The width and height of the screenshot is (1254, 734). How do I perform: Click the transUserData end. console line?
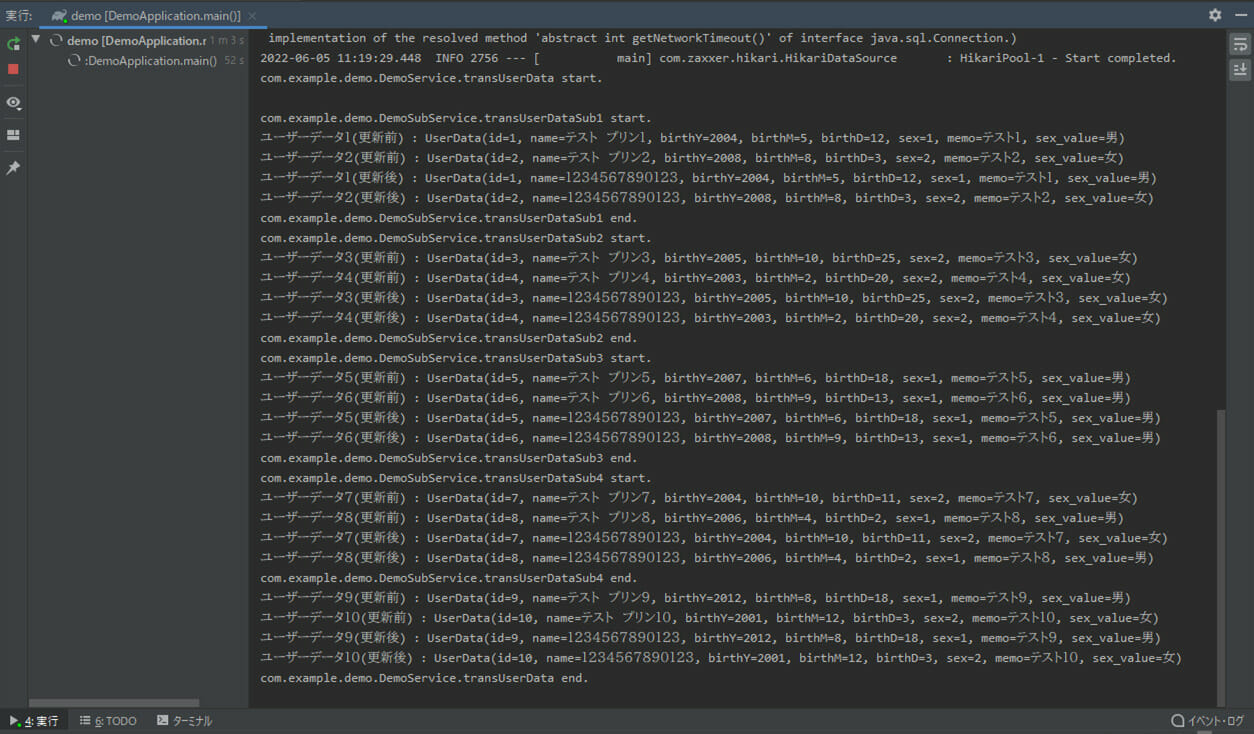pyautogui.click(x=424, y=678)
